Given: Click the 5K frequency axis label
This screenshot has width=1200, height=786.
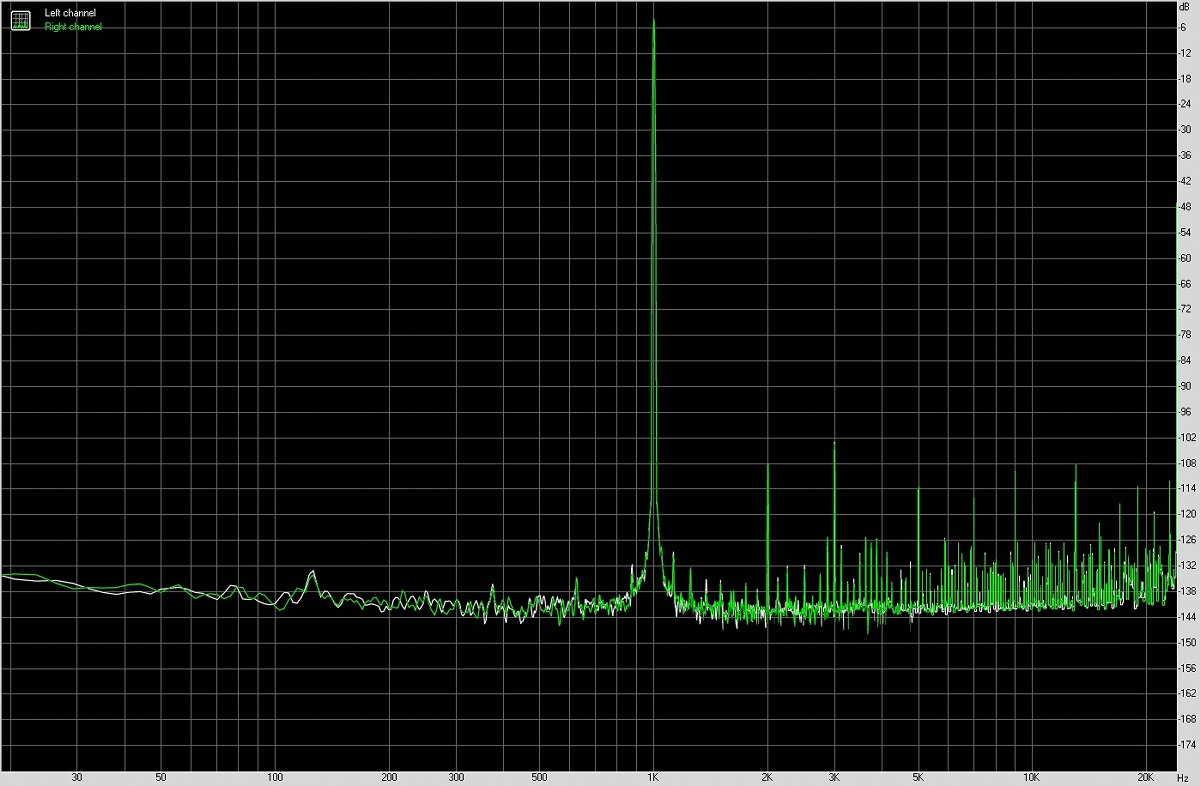Looking at the screenshot, I should pos(918,777).
